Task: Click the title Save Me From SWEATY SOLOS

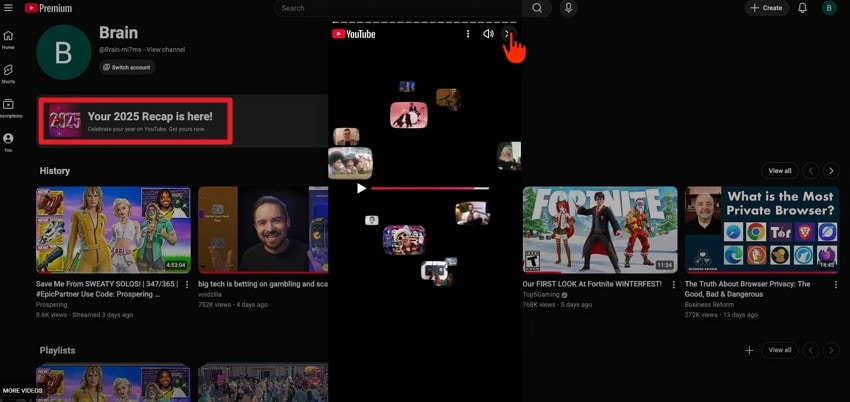Action: pos(107,289)
